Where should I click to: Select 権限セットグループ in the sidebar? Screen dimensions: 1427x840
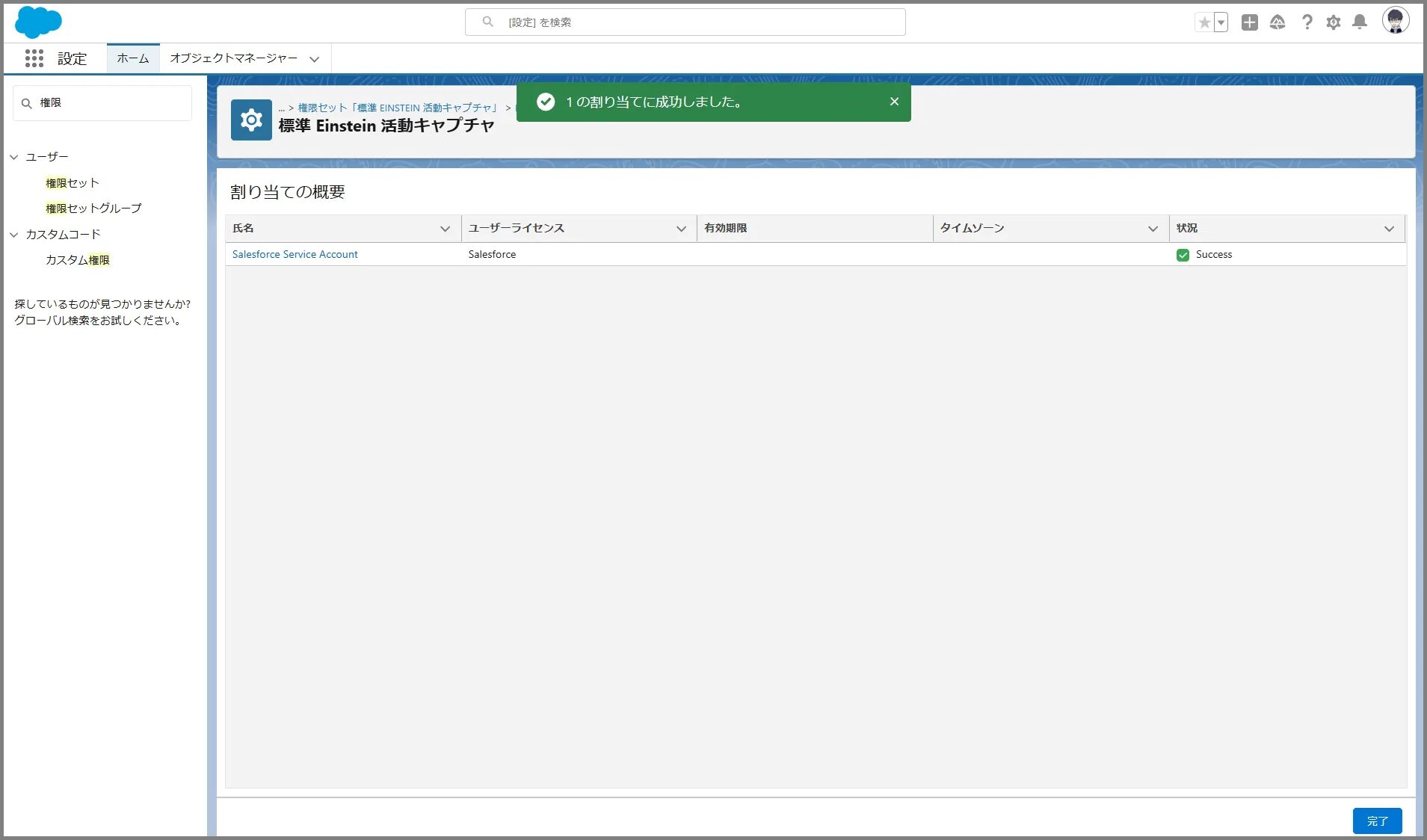coord(93,209)
